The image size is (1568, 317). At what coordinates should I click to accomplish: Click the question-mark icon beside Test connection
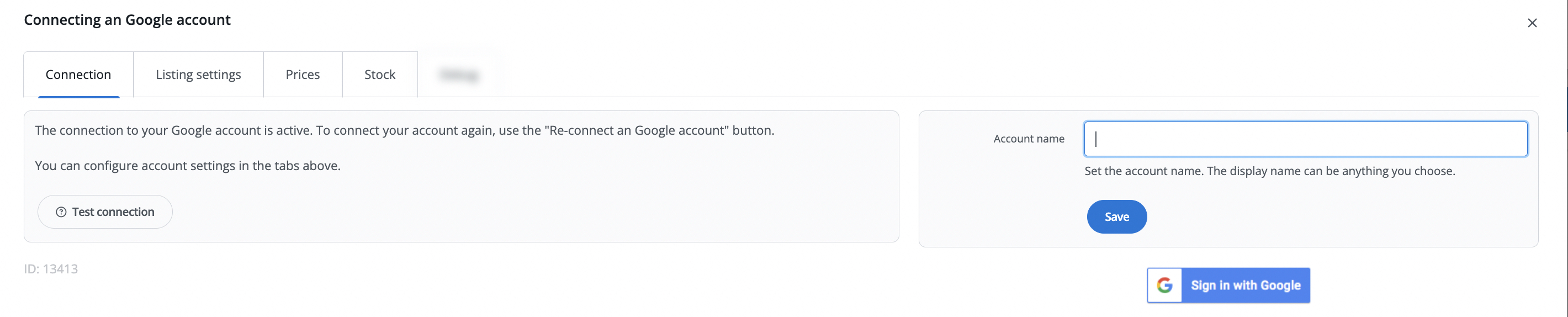pos(61,213)
